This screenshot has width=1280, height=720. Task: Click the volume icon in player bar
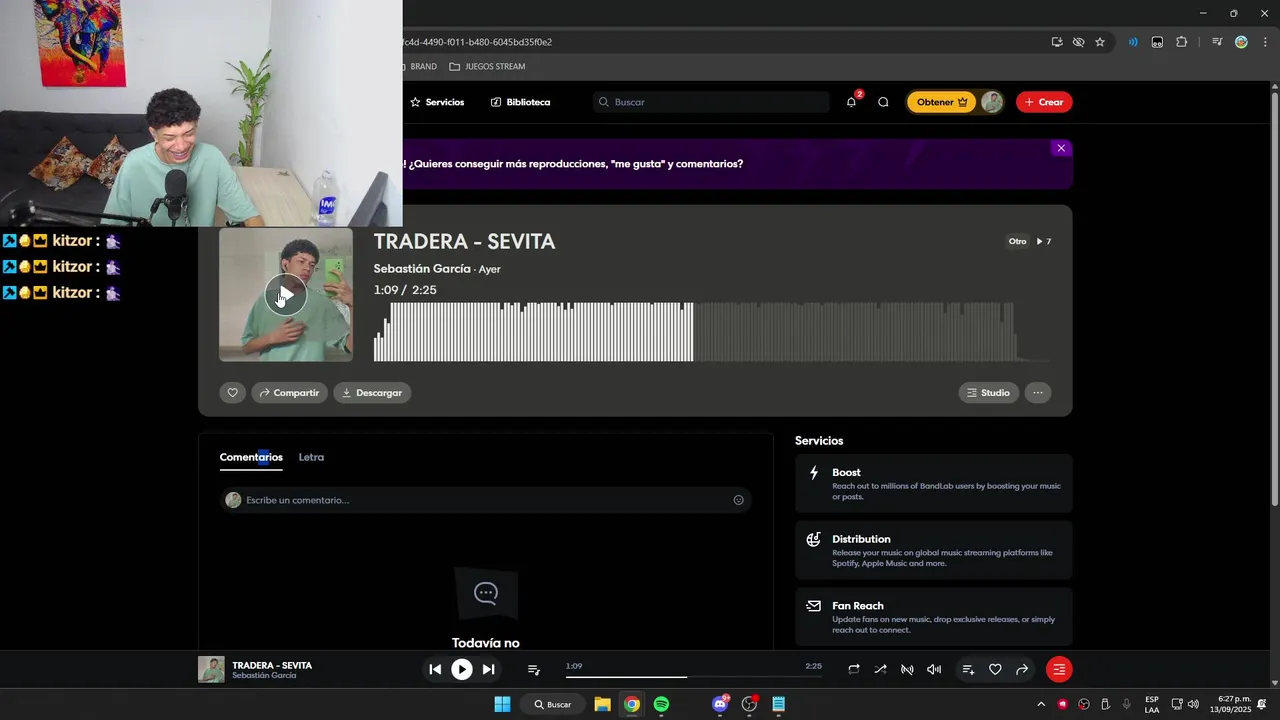(x=934, y=669)
